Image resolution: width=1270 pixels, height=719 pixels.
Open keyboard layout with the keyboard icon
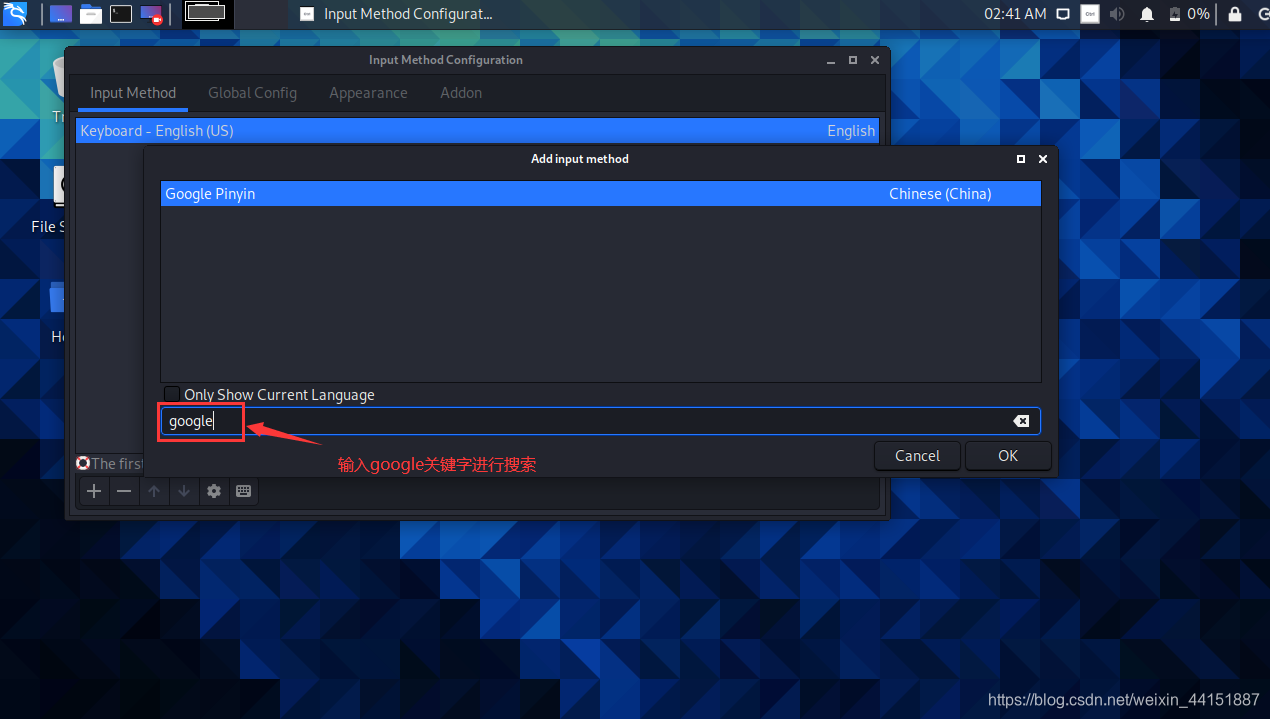point(243,491)
